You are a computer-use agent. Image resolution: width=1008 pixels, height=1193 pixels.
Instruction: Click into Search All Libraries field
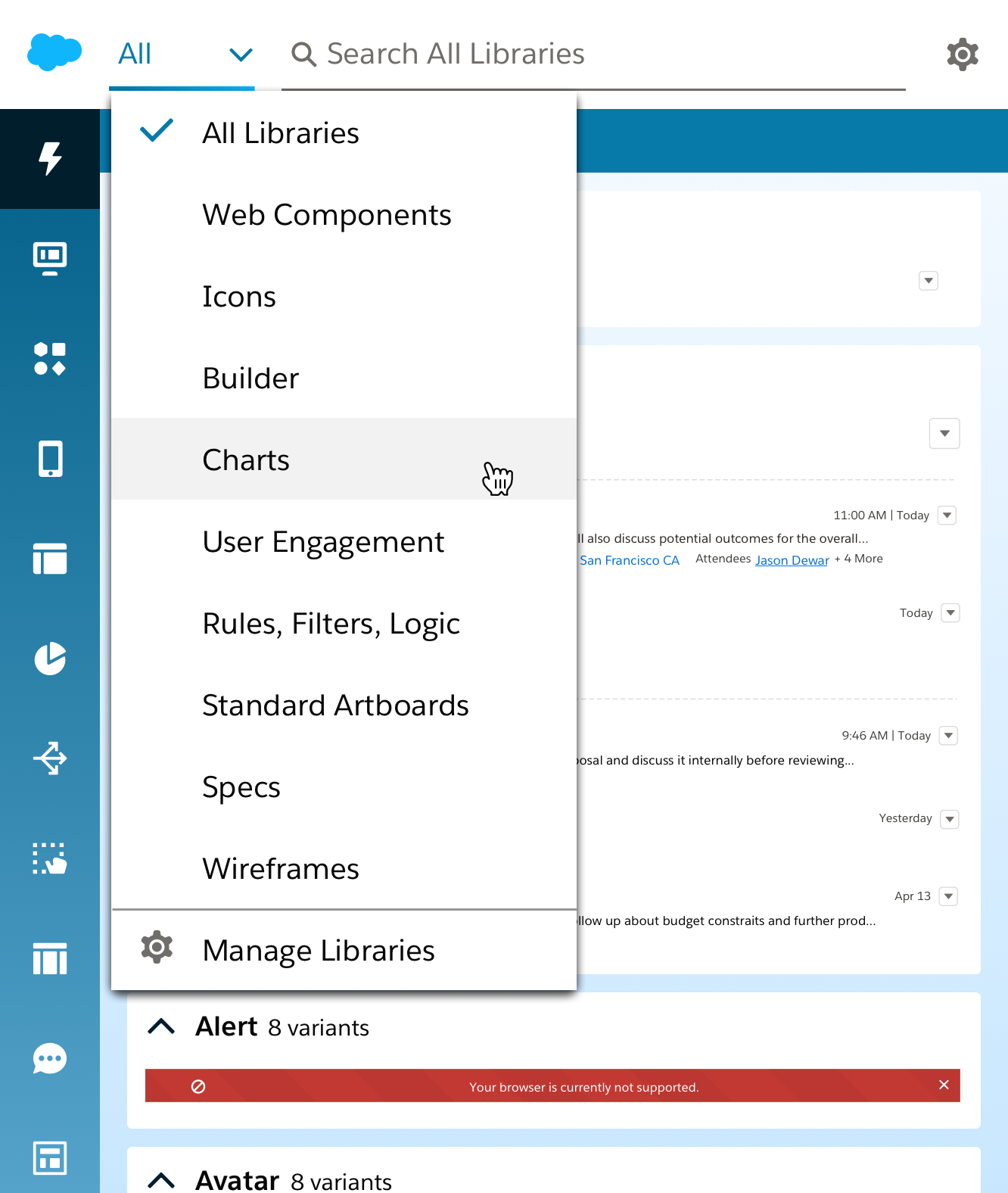[593, 55]
